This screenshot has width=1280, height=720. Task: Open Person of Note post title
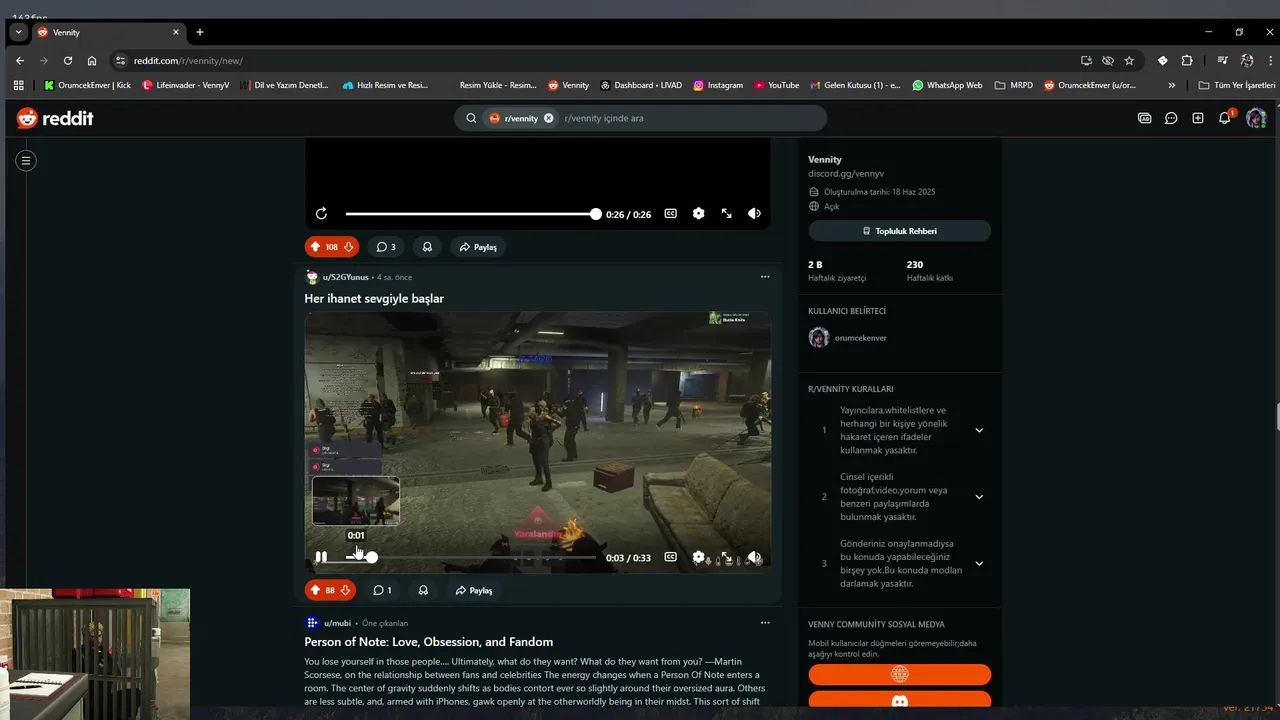(x=429, y=642)
